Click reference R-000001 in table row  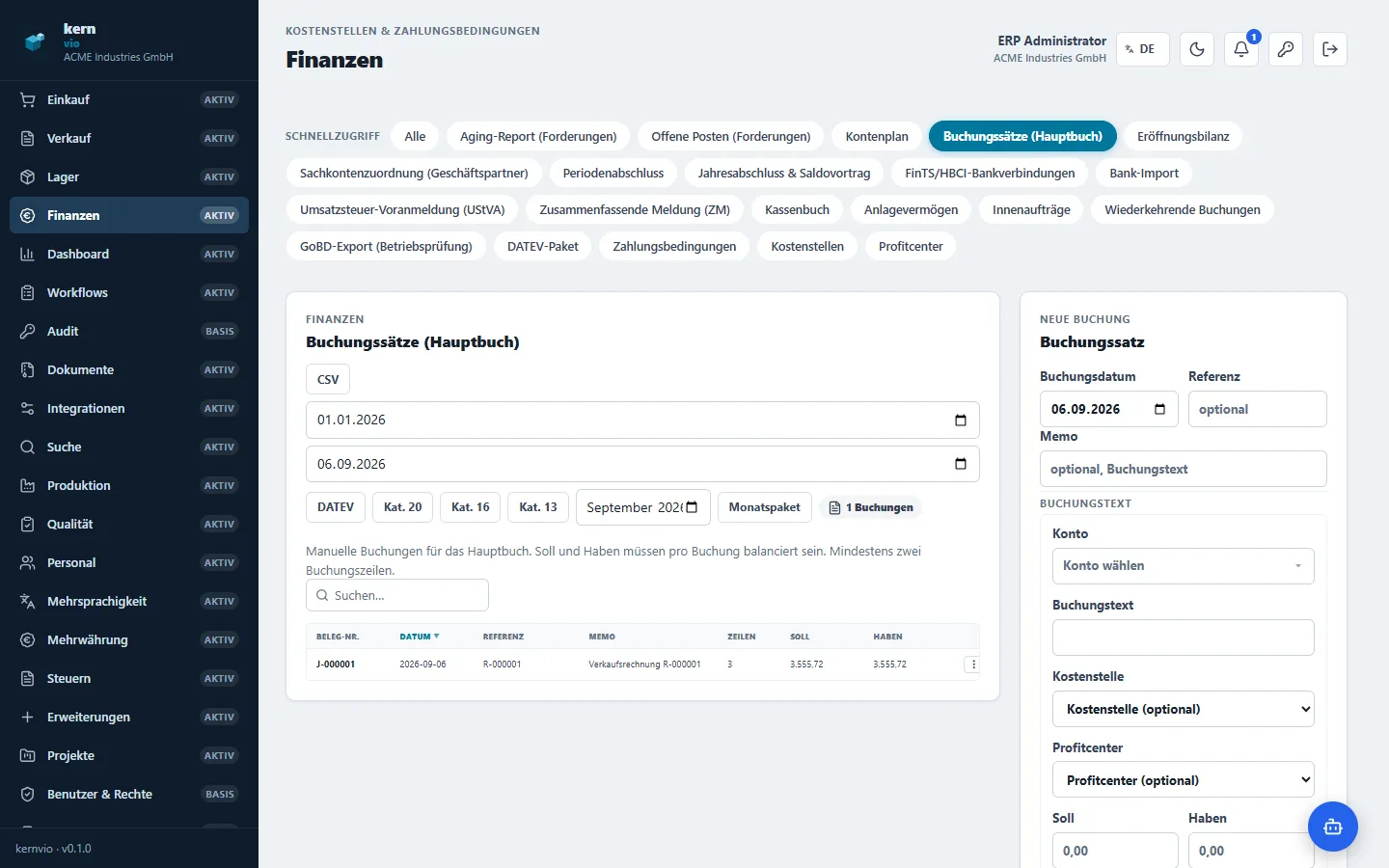[502, 665]
